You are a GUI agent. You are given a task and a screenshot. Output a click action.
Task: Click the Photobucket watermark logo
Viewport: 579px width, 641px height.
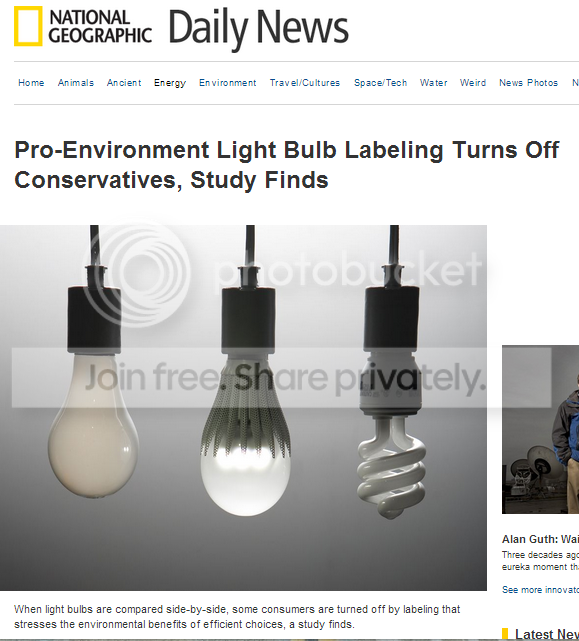point(282,272)
